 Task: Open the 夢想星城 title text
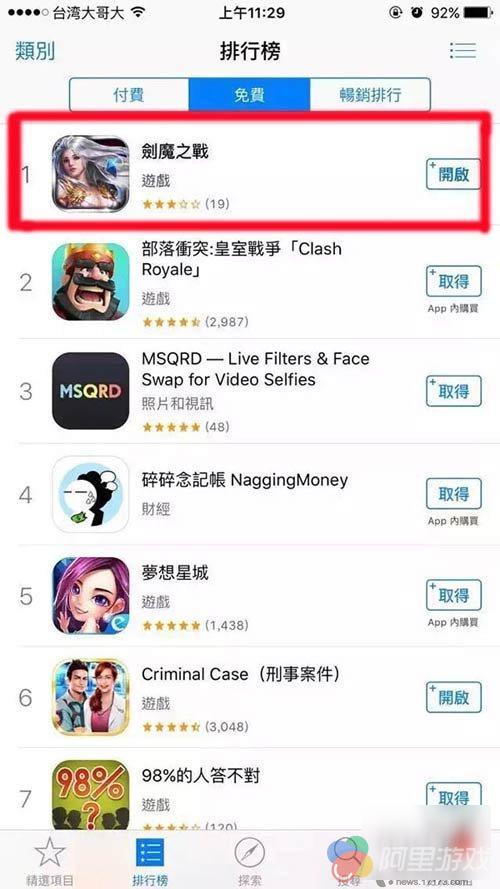175,573
